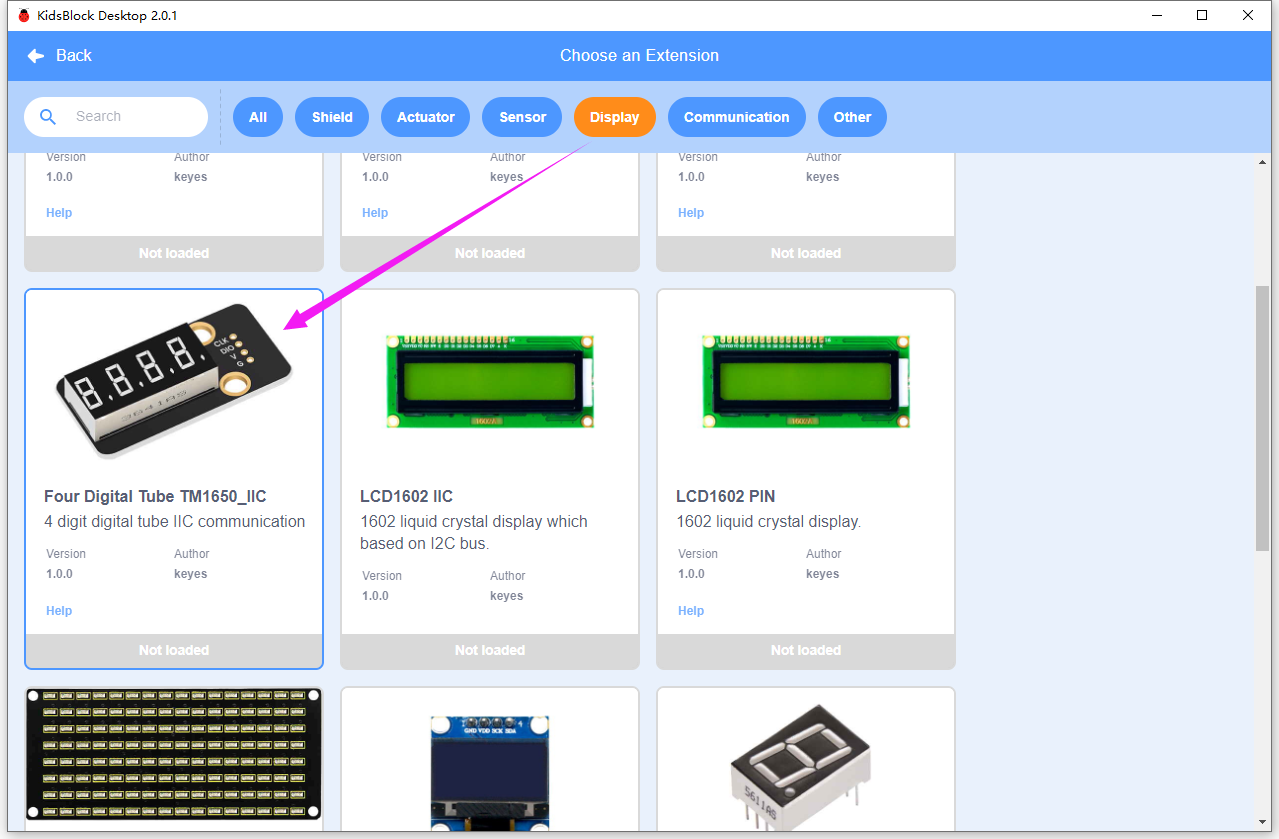The width and height of the screenshot is (1279, 839).
Task: Filter extensions by Communication
Action: [737, 117]
